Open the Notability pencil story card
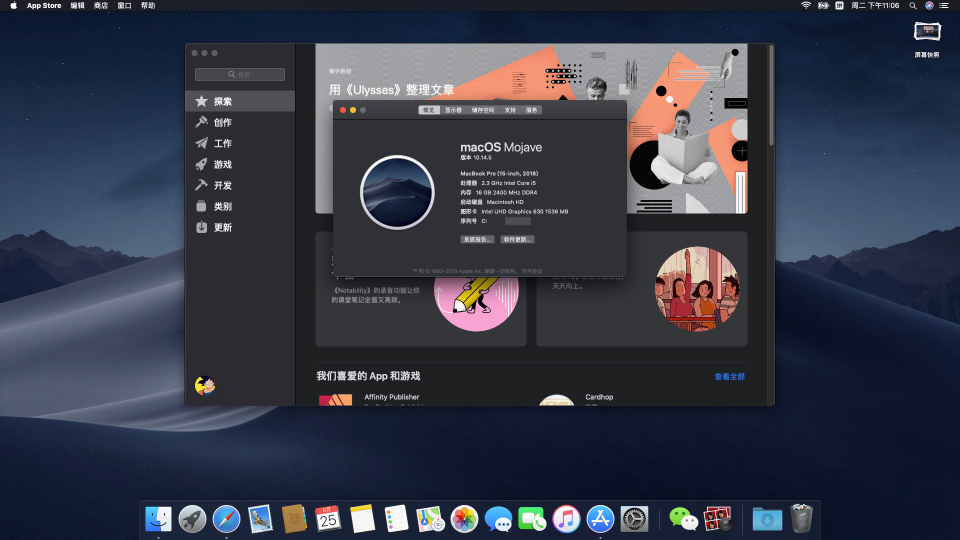 pyautogui.click(x=421, y=312)
